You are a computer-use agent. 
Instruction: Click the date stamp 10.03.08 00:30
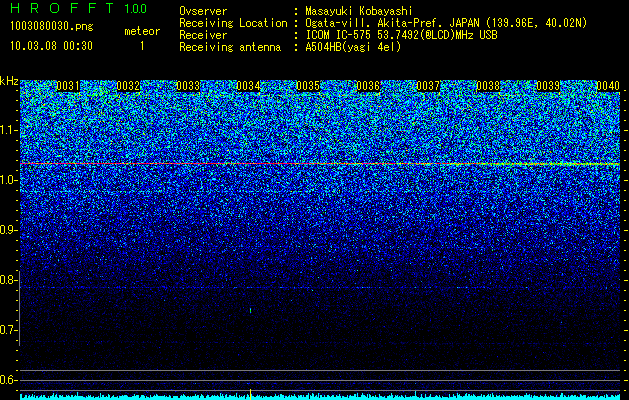[51, 46]
